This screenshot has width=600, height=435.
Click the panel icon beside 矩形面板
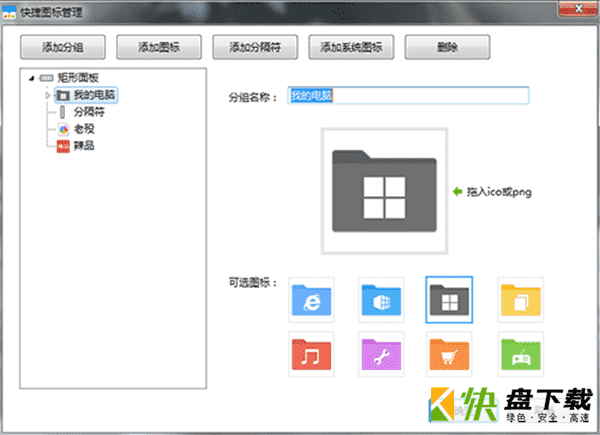[x=46, y=78]
